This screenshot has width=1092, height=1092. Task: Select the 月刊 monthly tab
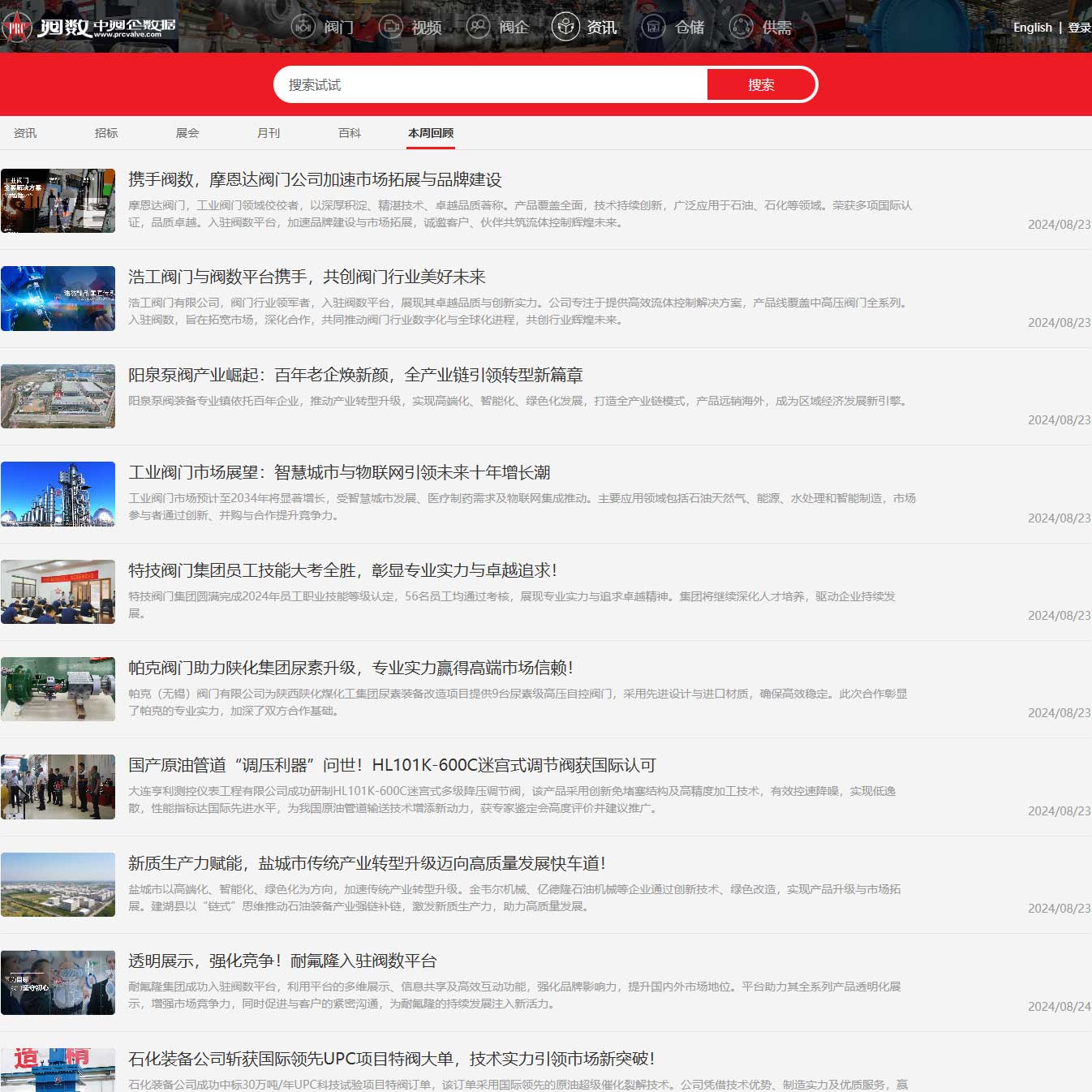[x=269, y=133]
